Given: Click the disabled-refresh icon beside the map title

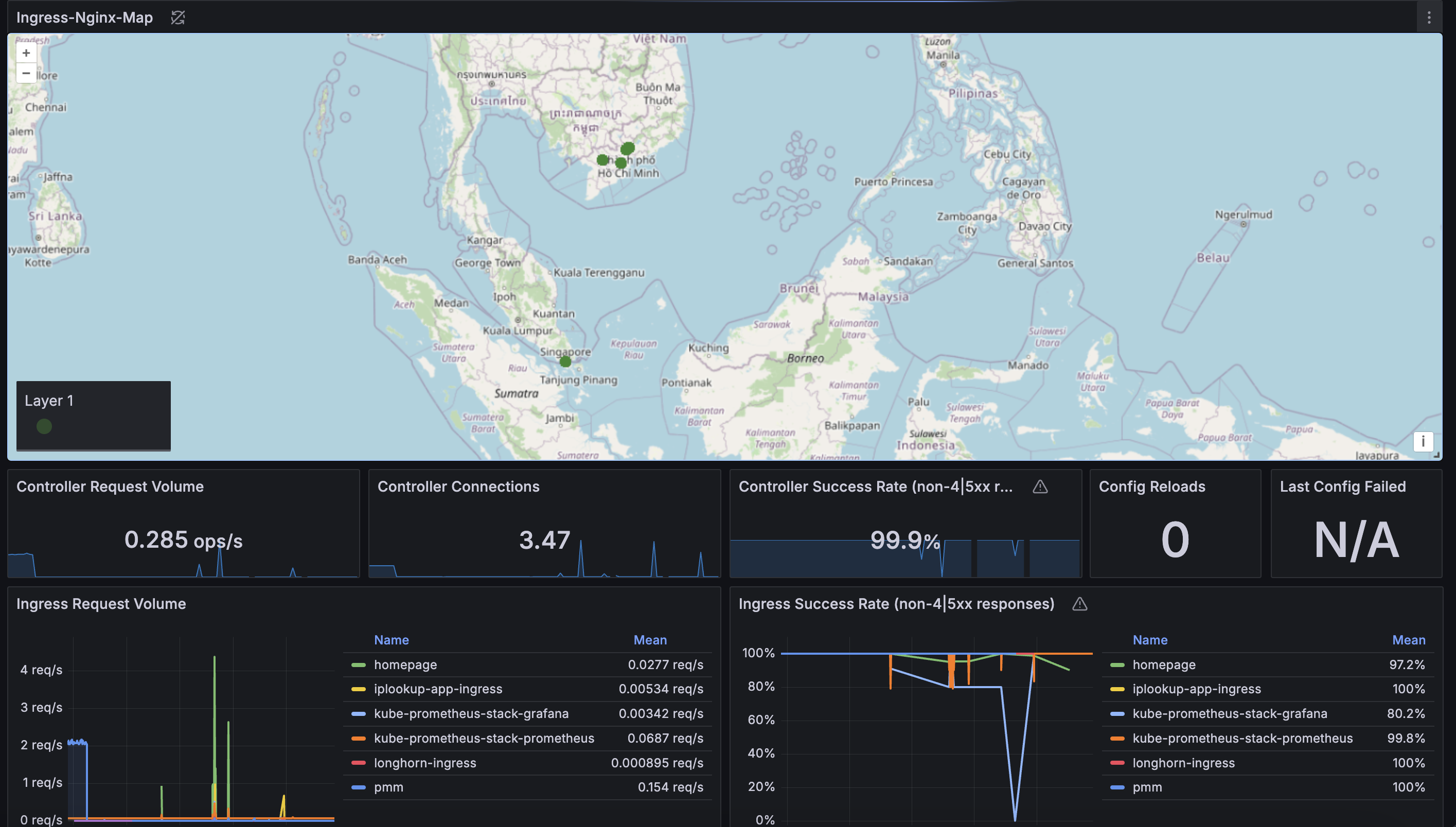Looking at the screenshot, I should (178, 17).
